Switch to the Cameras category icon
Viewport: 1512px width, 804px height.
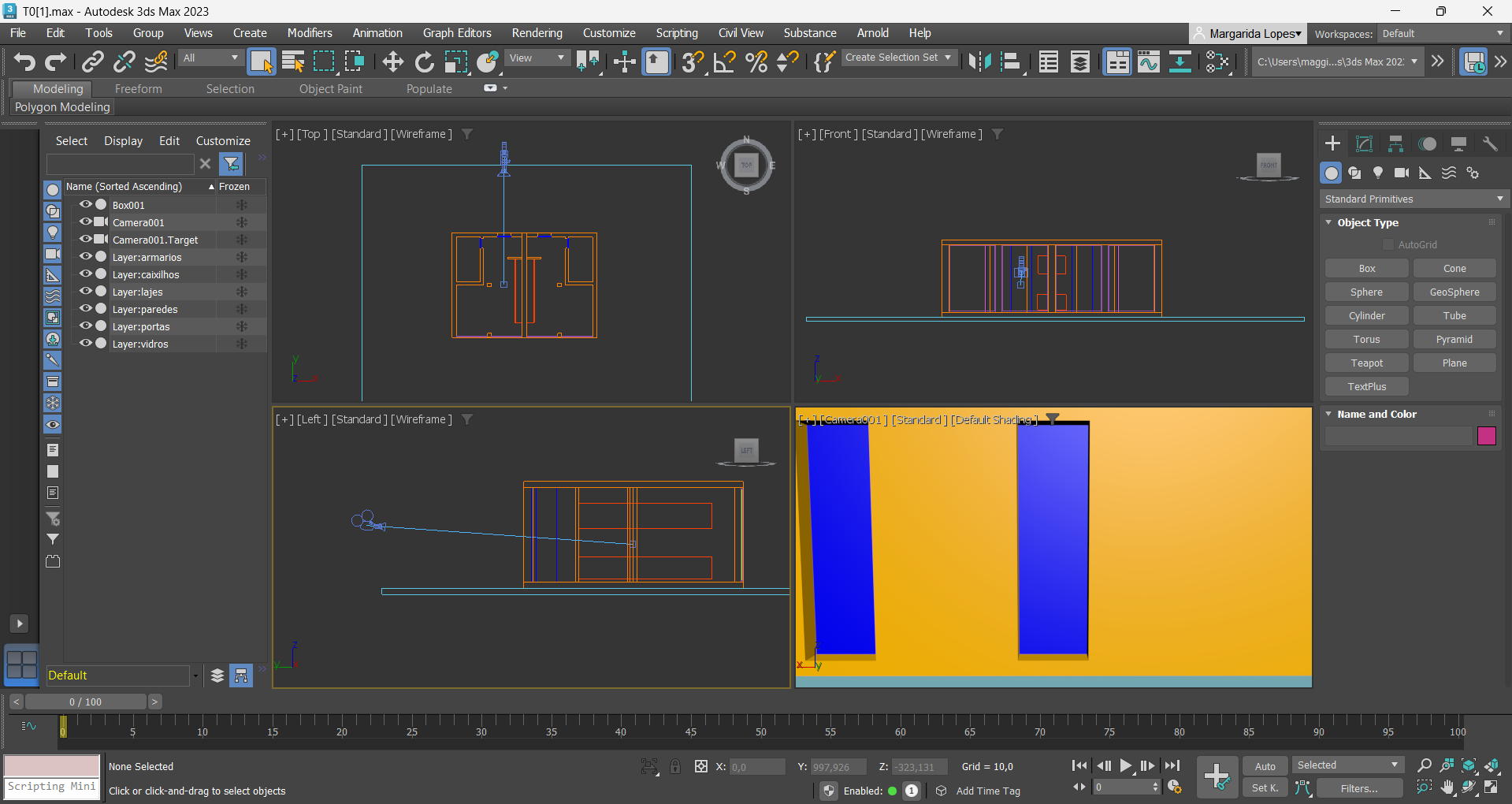click(1402, 173)
